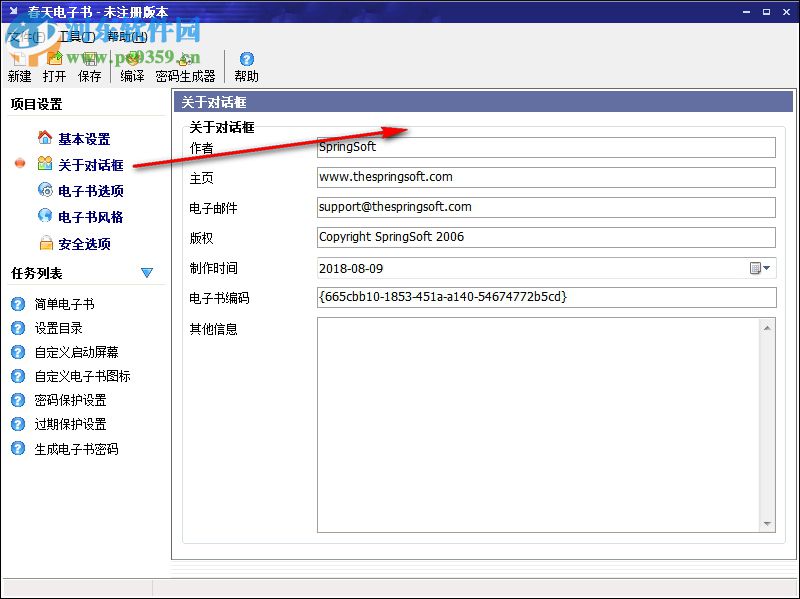The image size is (800, 599).
Task: Open the 设置目录 task link
Action: click(58, 328)
